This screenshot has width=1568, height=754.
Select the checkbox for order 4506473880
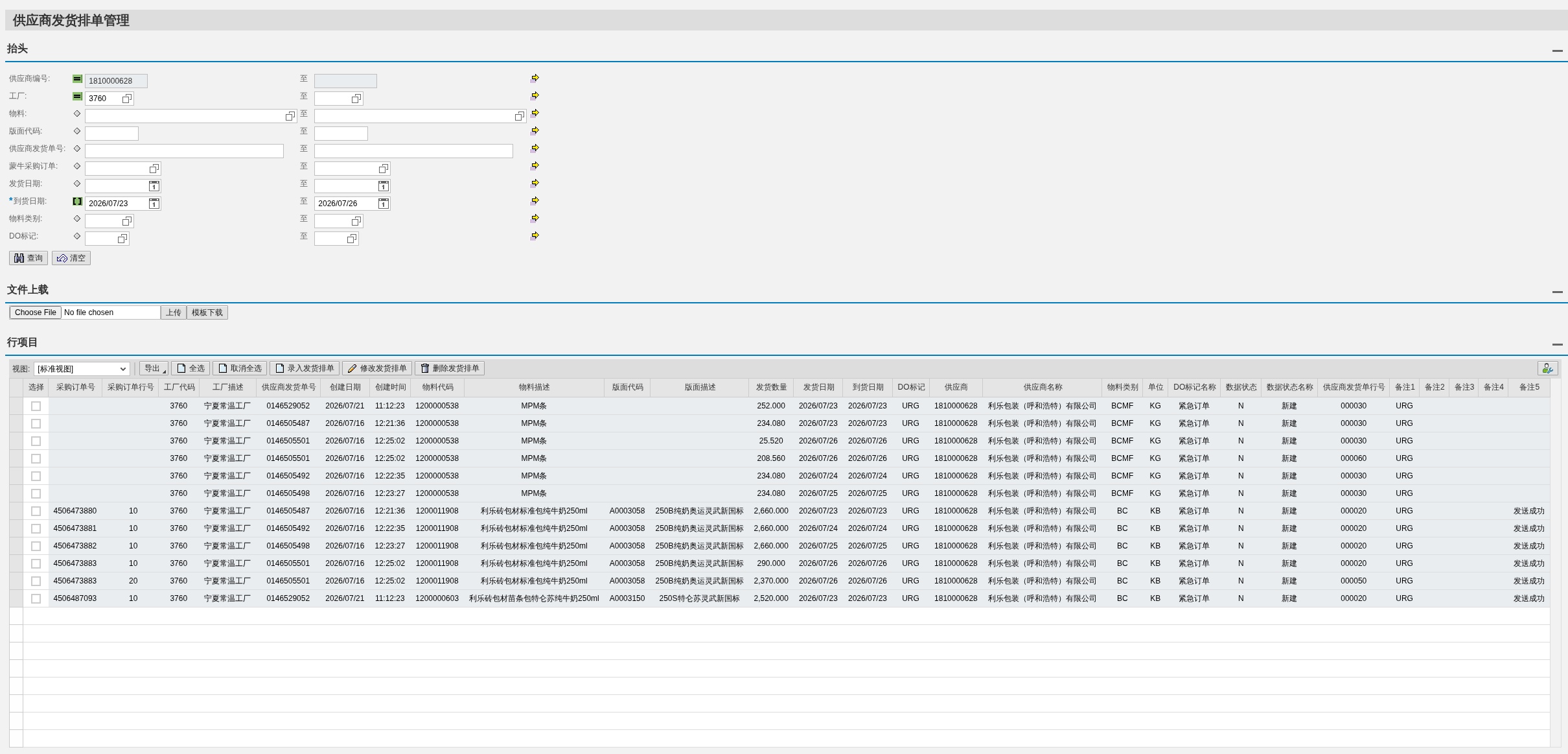36,512
